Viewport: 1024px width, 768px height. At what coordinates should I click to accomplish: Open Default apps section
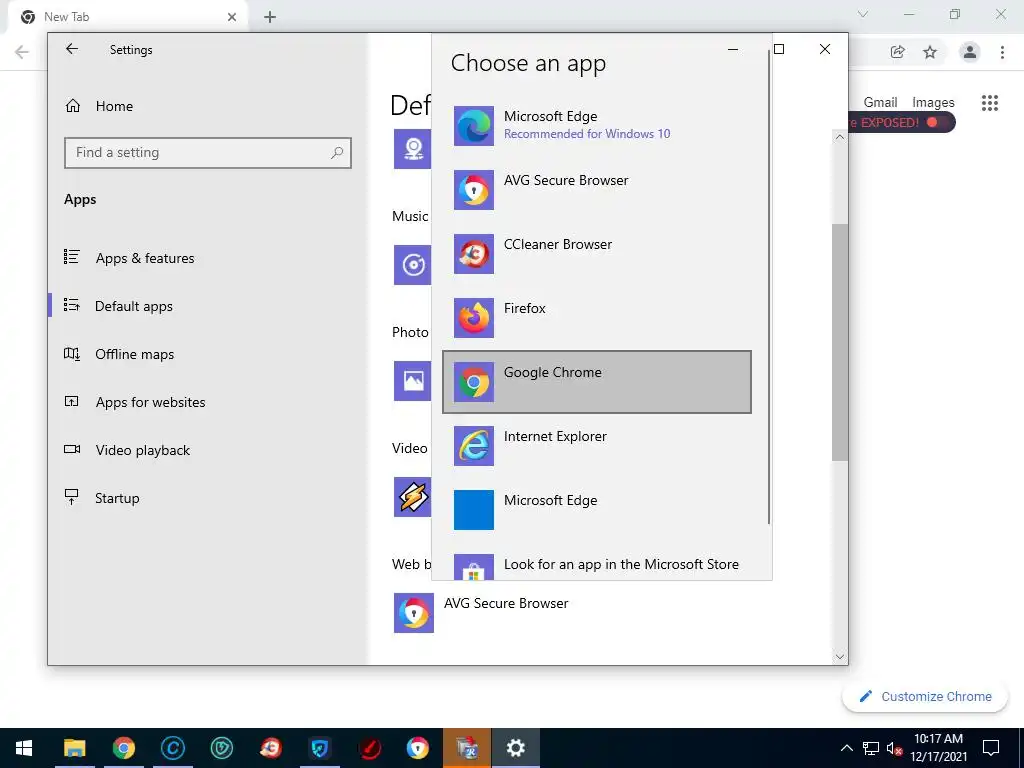coord(118,306)
